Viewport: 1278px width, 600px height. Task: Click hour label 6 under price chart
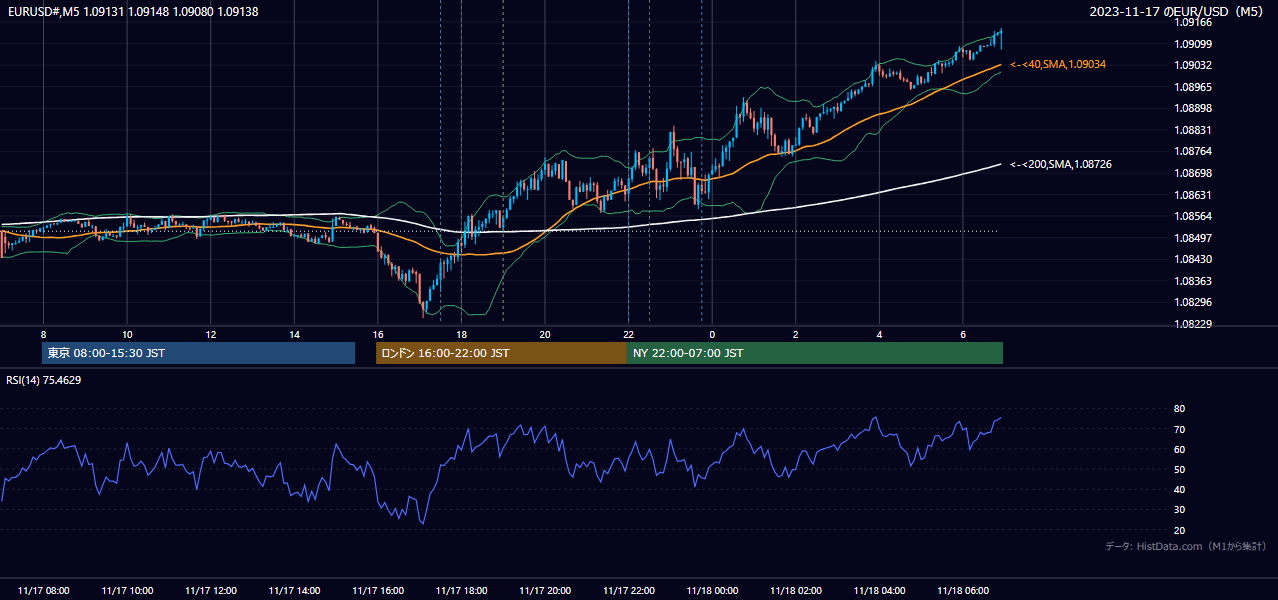[x=962, y=335]
